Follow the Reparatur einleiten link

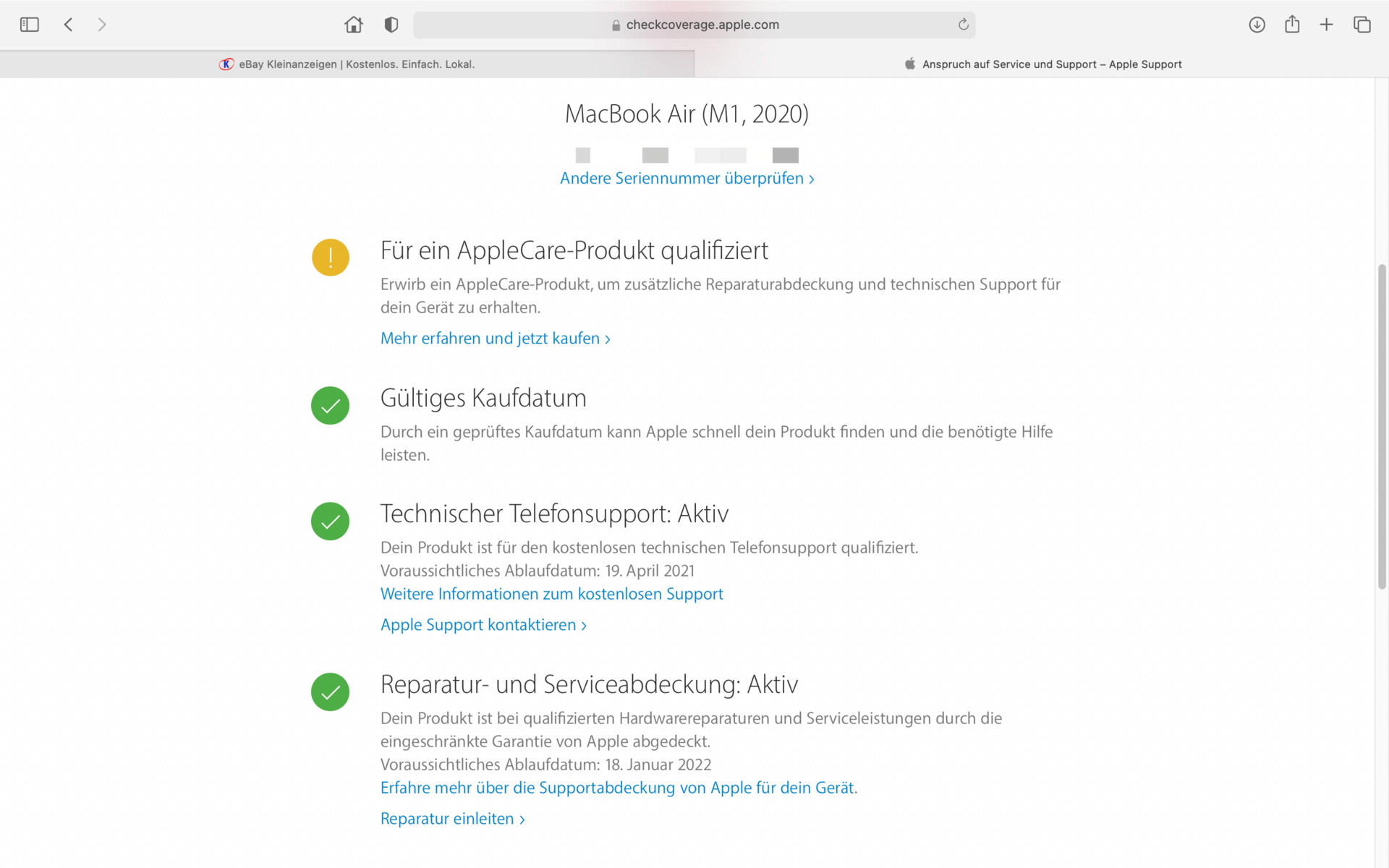(452, 819)
